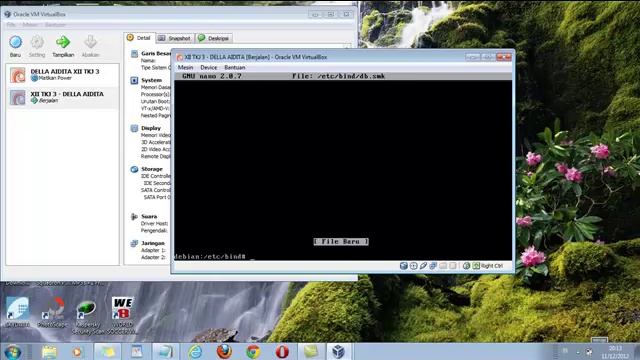Image resolution: width=640 pixels, height=360 pixels.
Task: Open Windows Media Player from taskbar
Action: pos(77,352)
